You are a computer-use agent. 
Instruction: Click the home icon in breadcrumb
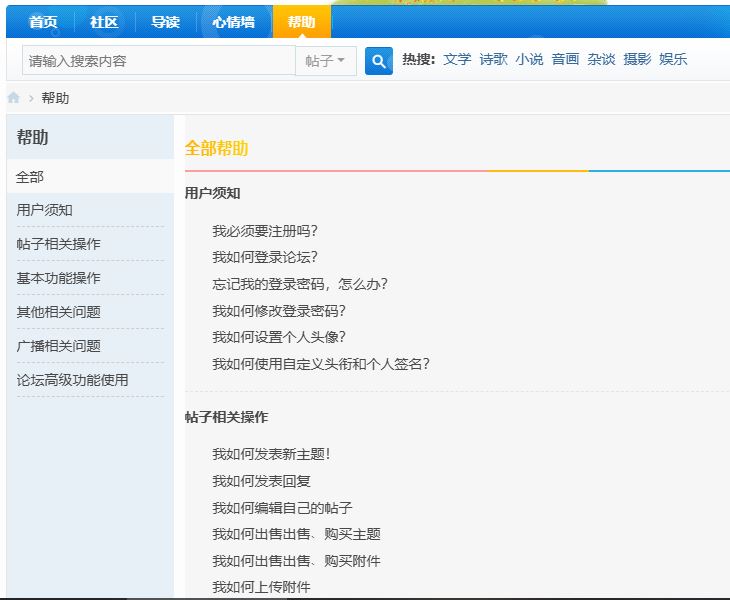14,98
